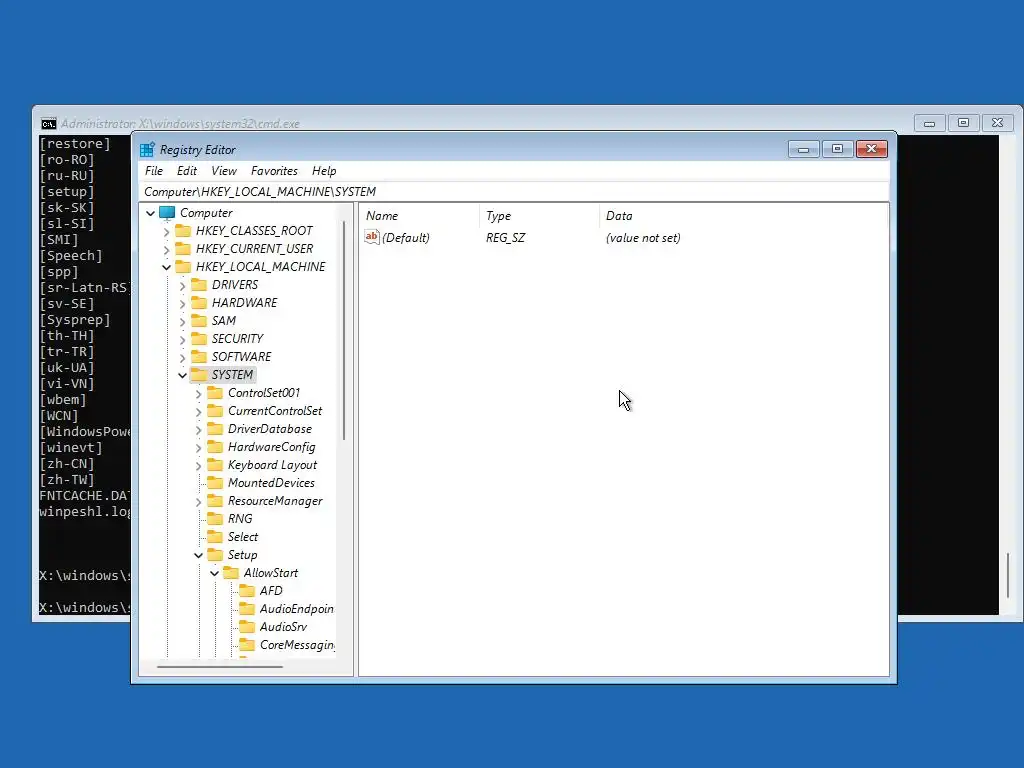Click the REG_SZ type cell

click(x=505, y=238)
